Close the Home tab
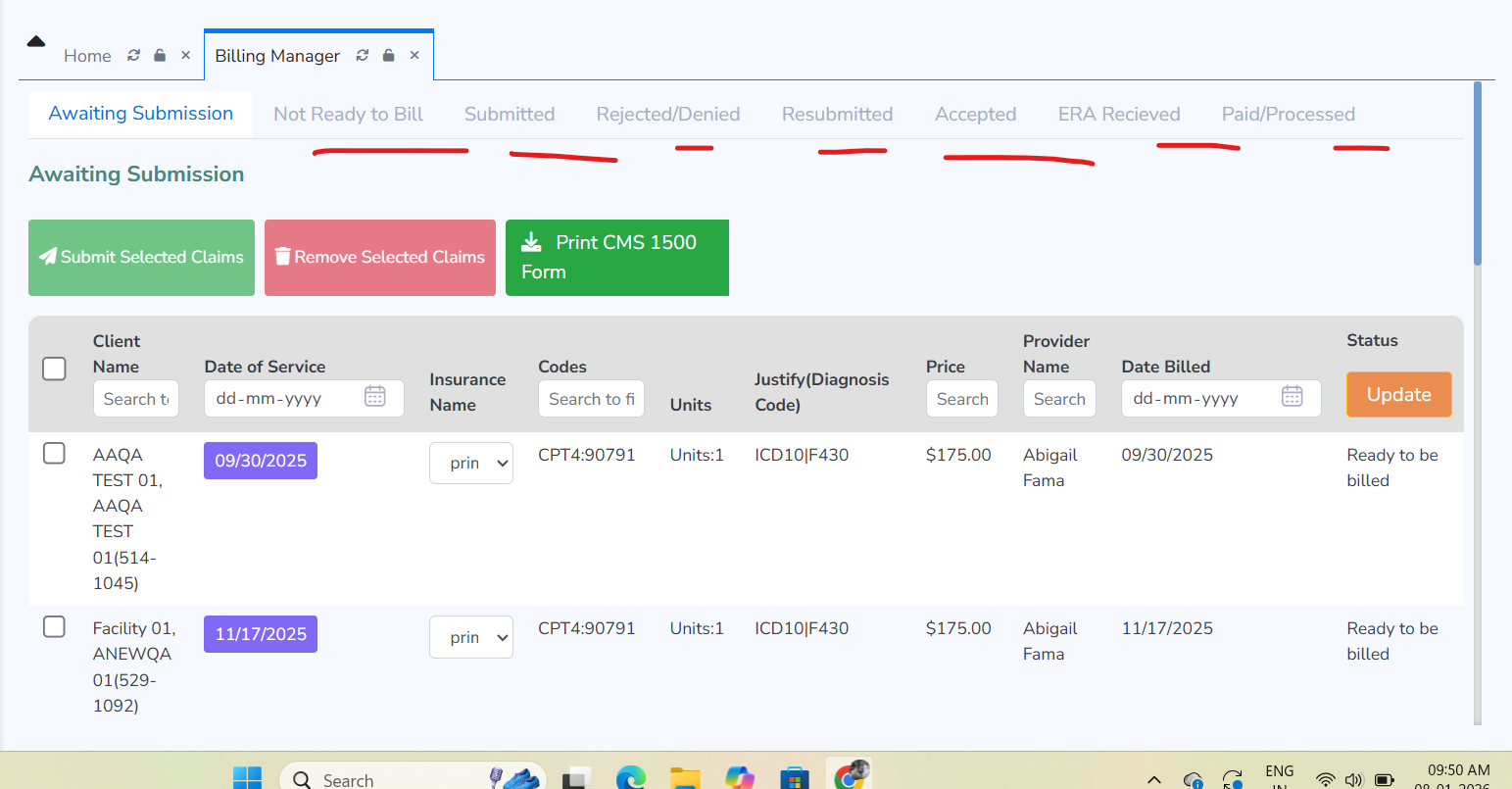 coord(185,56)
